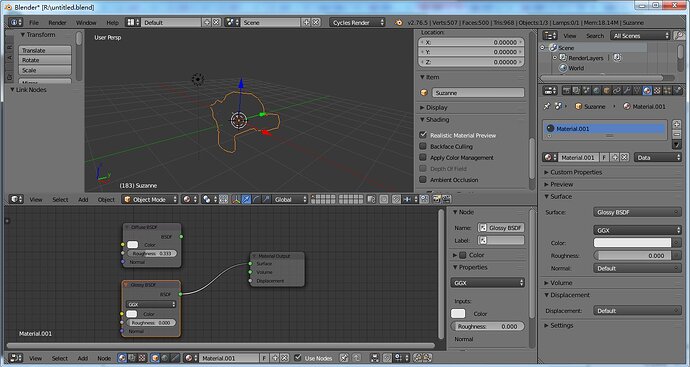The image size is (690, 367).
Task: Click Search in the outliner header
Action: [x=595, y=36]
